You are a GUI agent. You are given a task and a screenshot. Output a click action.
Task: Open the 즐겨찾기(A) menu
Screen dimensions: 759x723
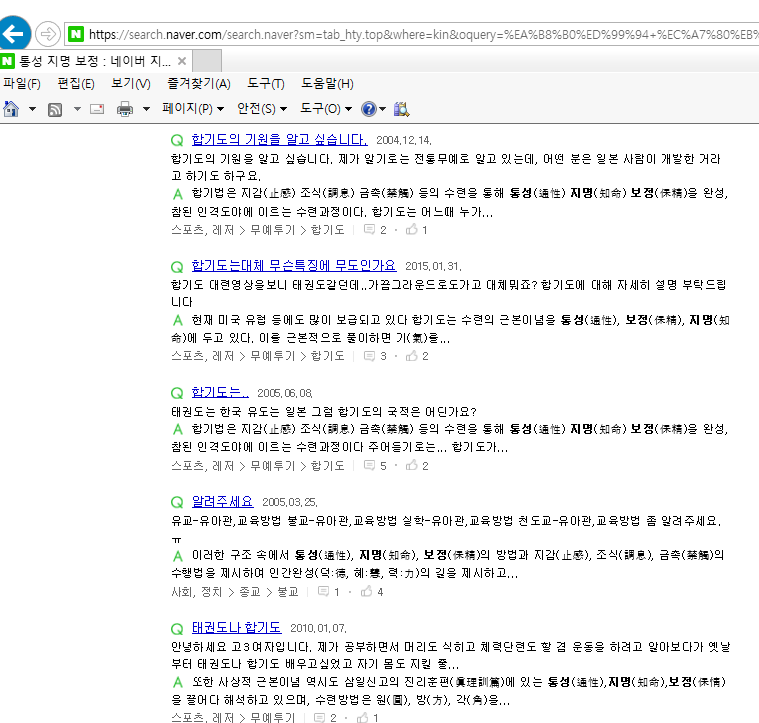pyautogui.click(x=199, y=84)
